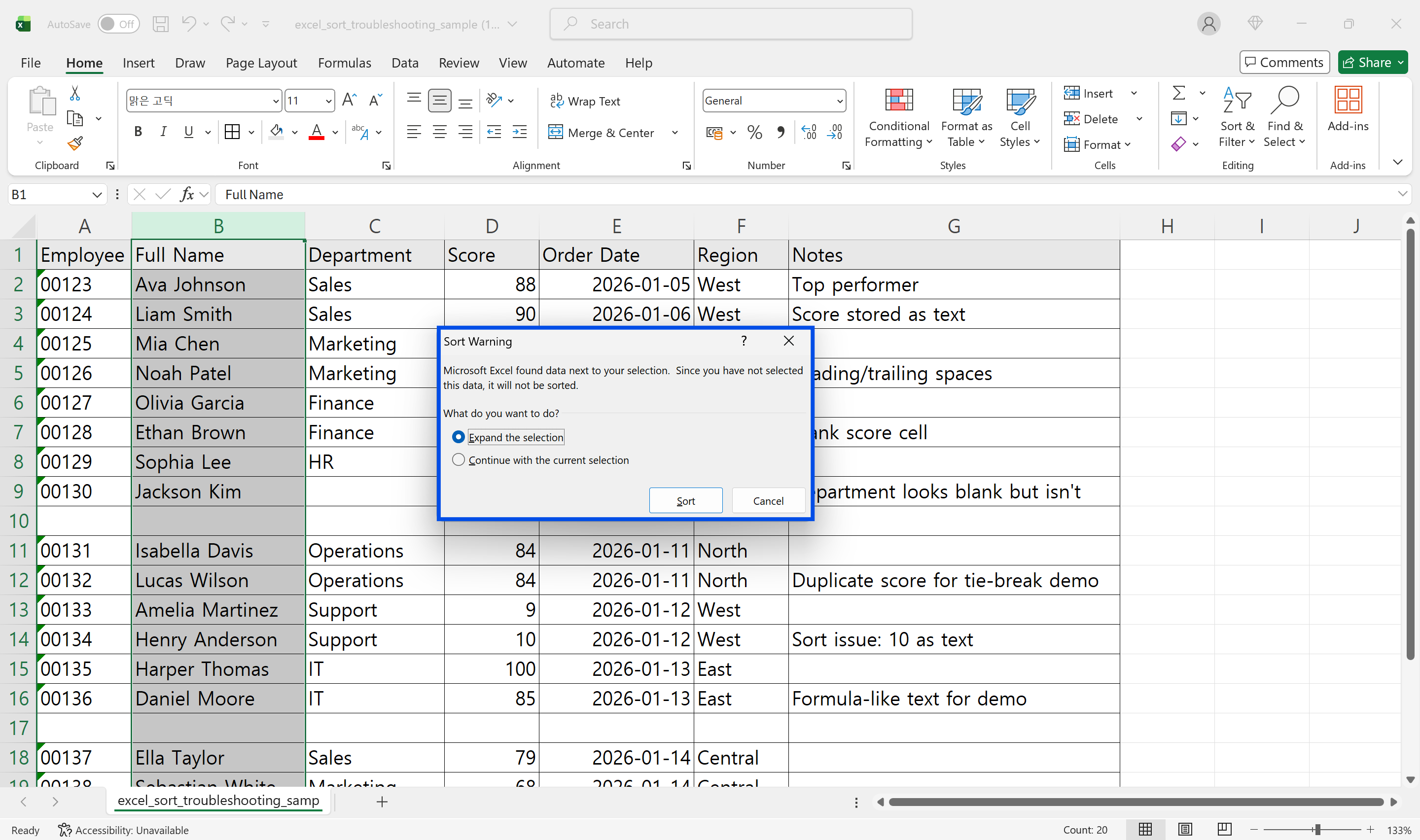The height and width of the screenshot is (840, 1420).
Task: Open the Name Box dropdown arrow
Action: (x=97, y=195)
